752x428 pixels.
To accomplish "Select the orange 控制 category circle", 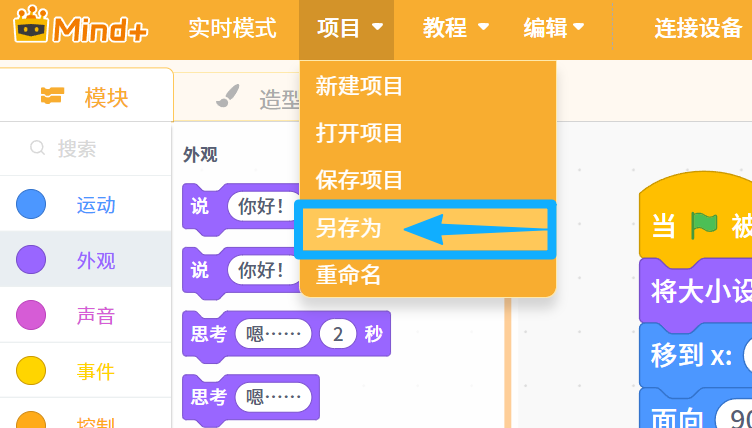I will click(x=31, y=420).
